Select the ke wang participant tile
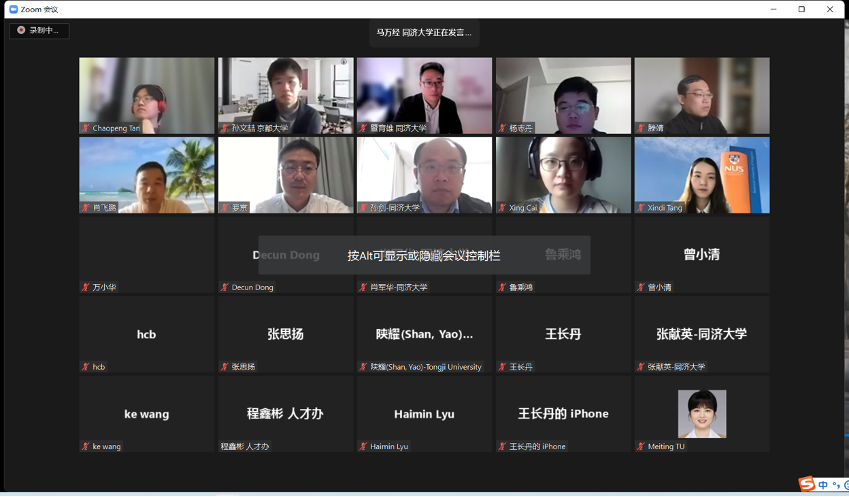This screenshot has height=497, width=849. pos(147,414)
